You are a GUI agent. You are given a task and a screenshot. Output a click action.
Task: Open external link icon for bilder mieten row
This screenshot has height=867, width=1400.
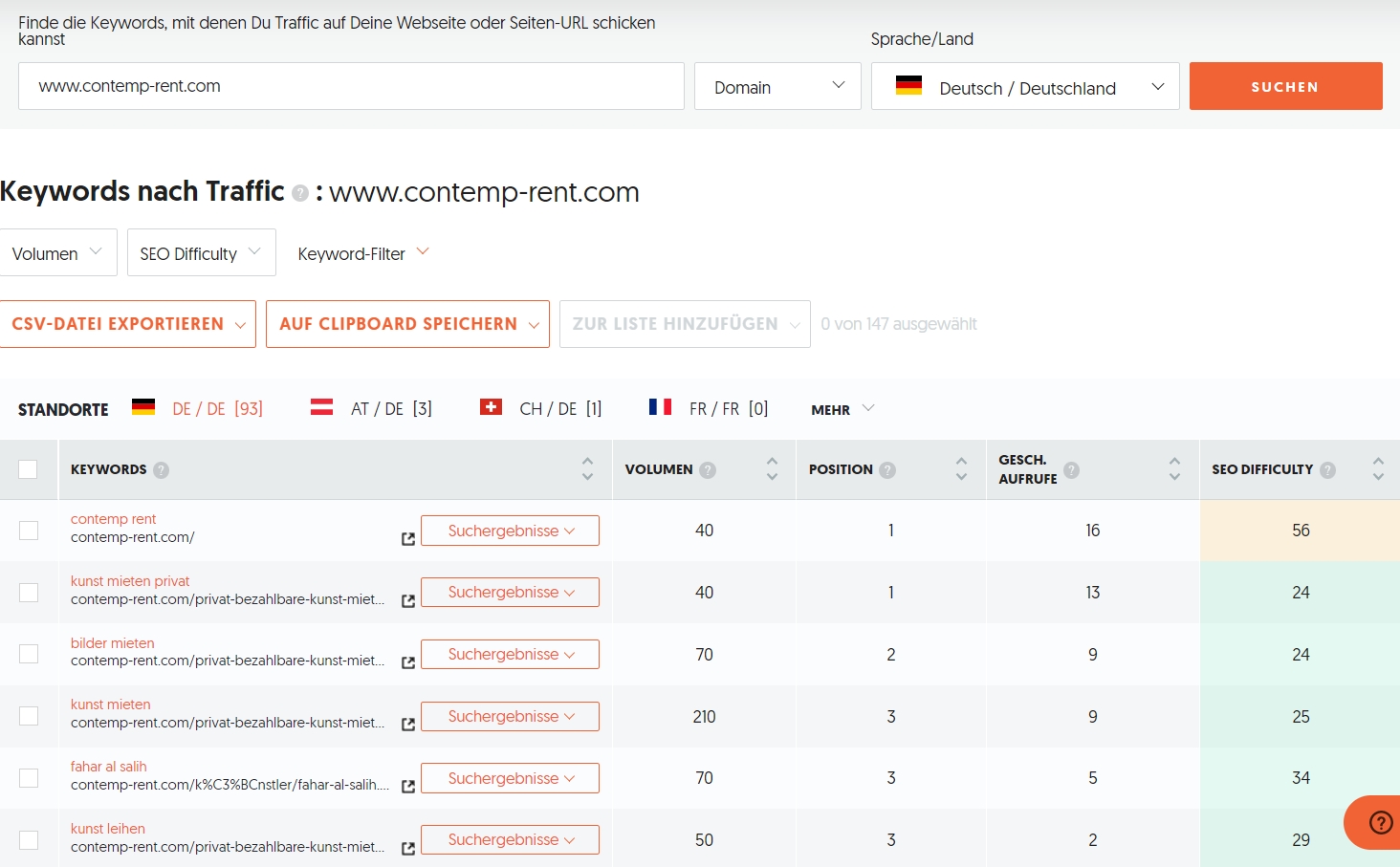pos(408,662)
